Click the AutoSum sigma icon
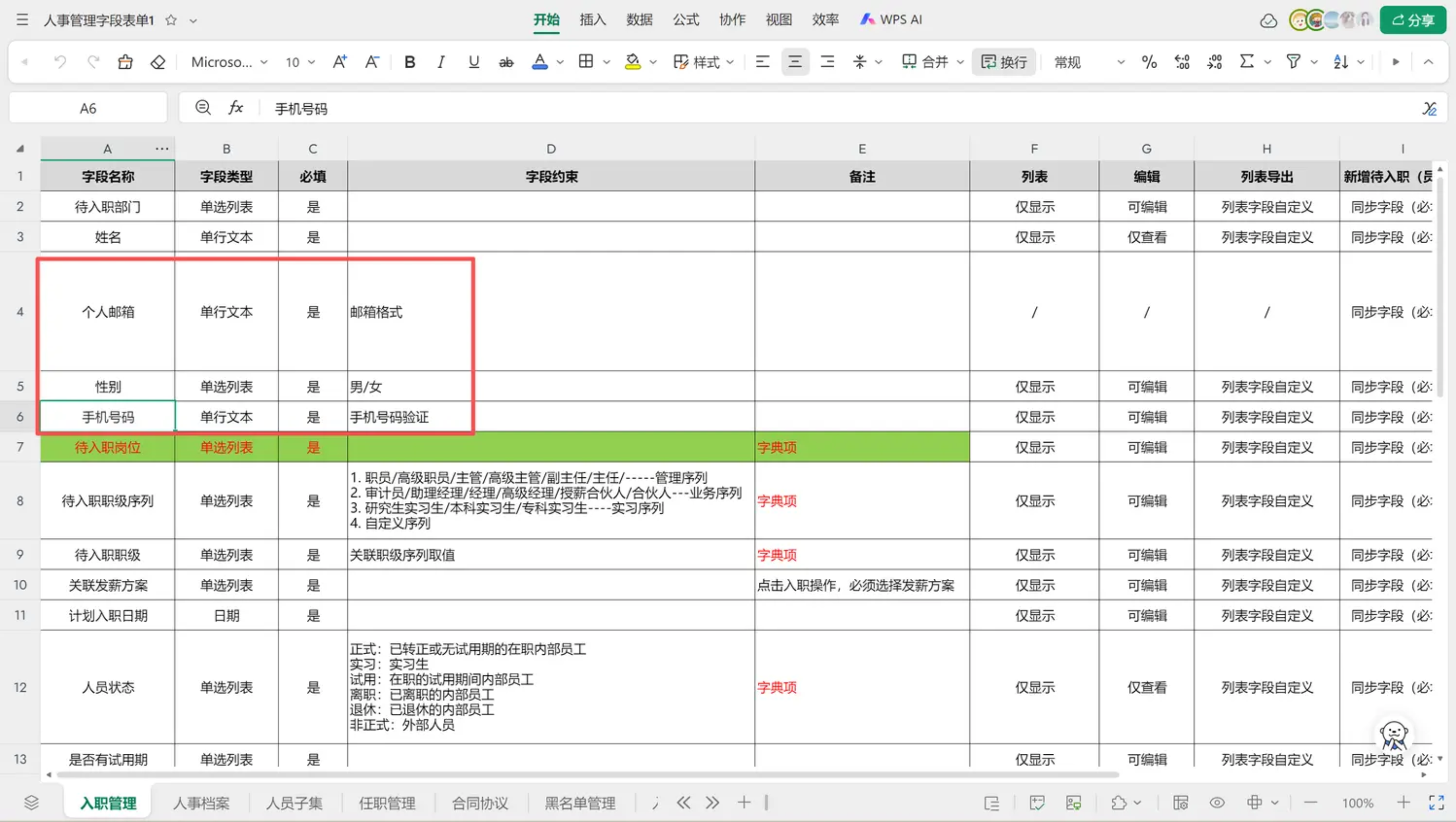The width and height of the screenshot is (1456, 822). 1246,62
